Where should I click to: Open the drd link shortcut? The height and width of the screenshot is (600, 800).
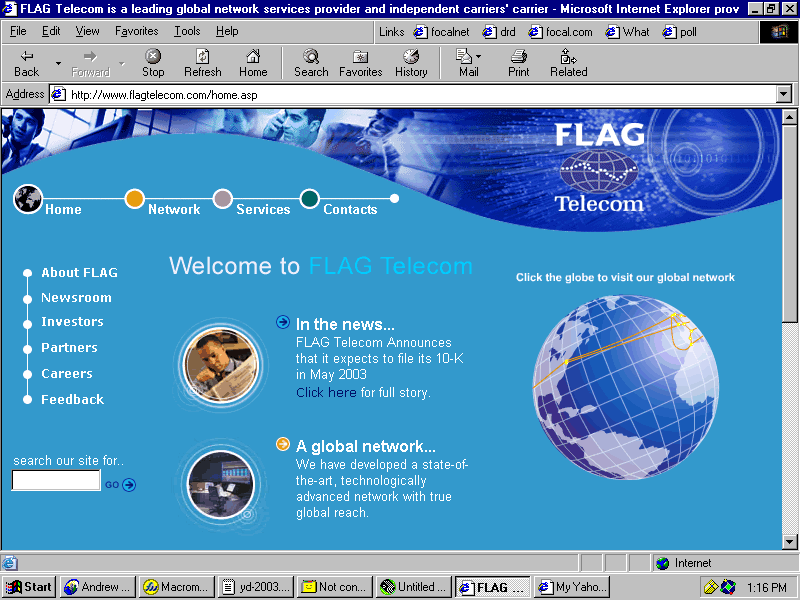coord(499,32)
